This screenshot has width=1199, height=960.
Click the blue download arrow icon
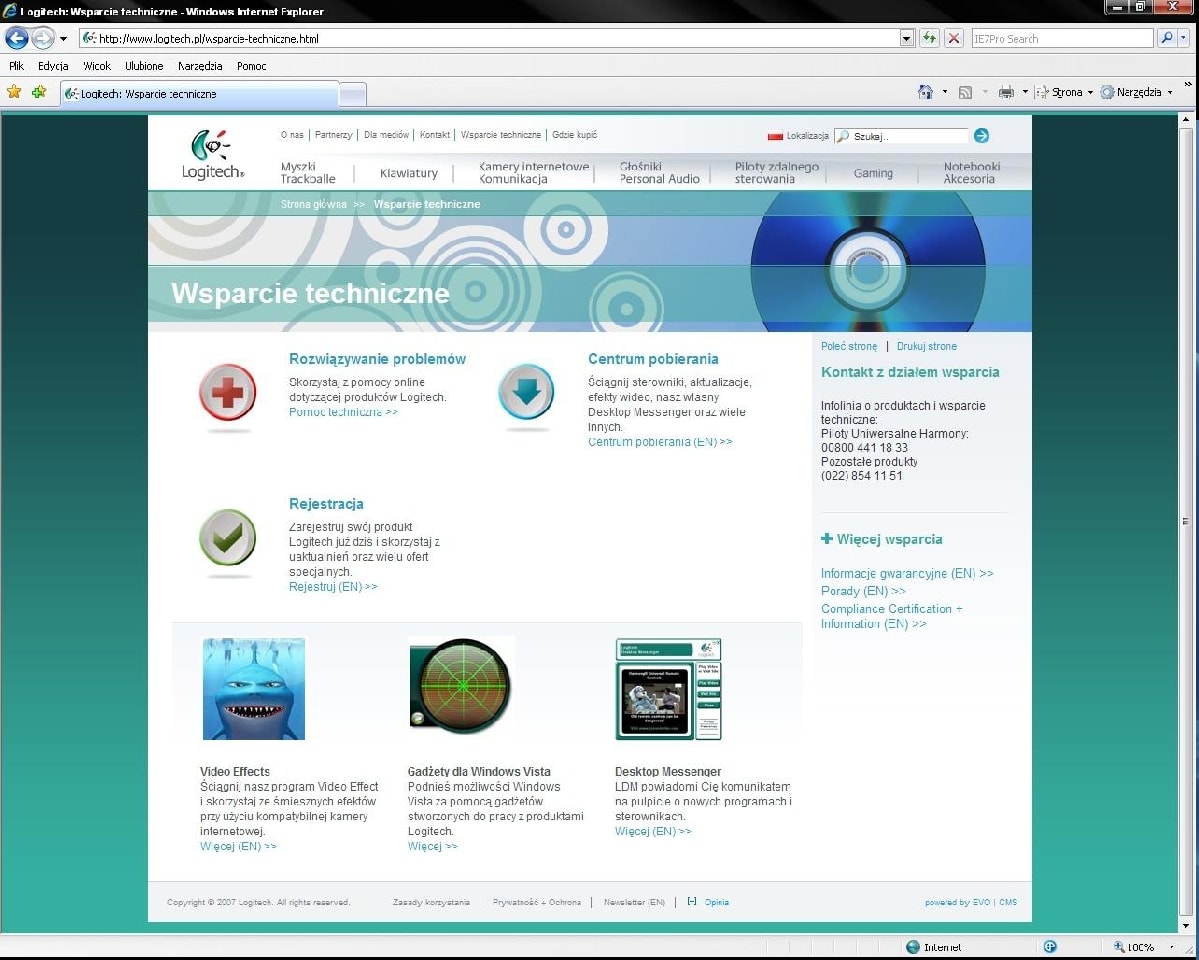pos(526,392)
